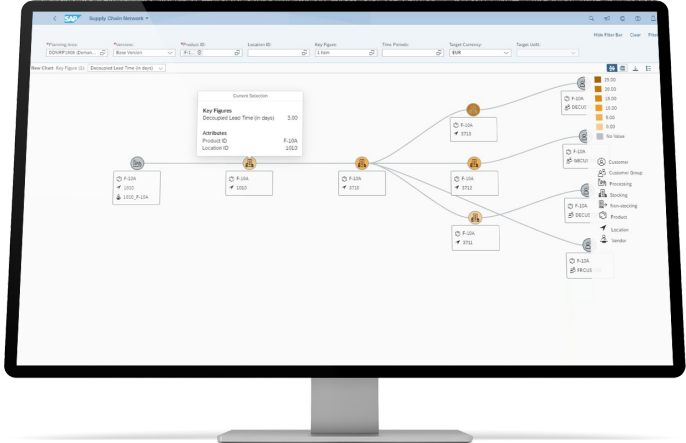This screenshot has width=686, height=443.
Task: Click Decoupled Lead Time value 3.00 in popup
Action: 292,118
